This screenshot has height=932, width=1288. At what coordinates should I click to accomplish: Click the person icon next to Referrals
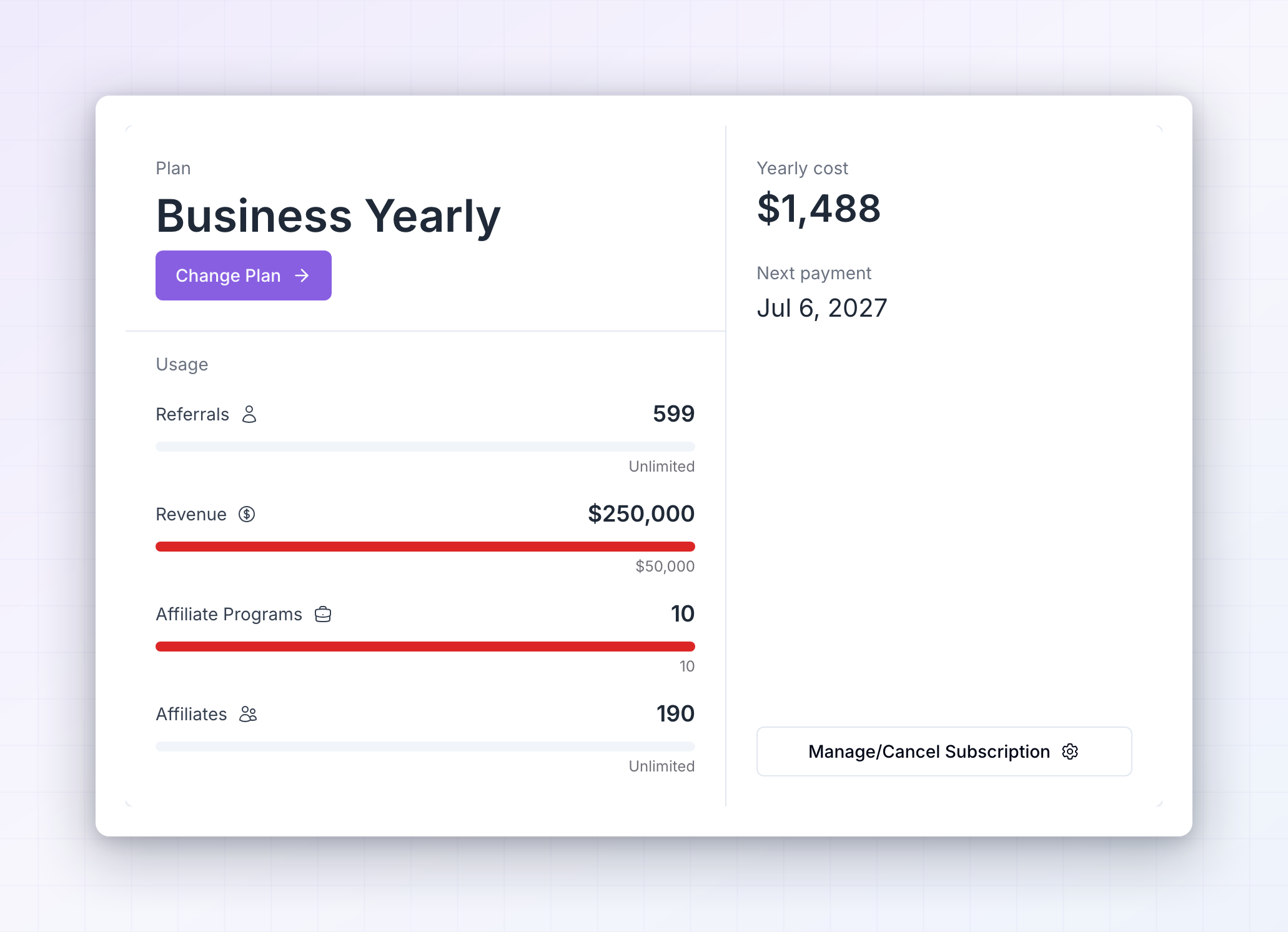coord(249,414)
